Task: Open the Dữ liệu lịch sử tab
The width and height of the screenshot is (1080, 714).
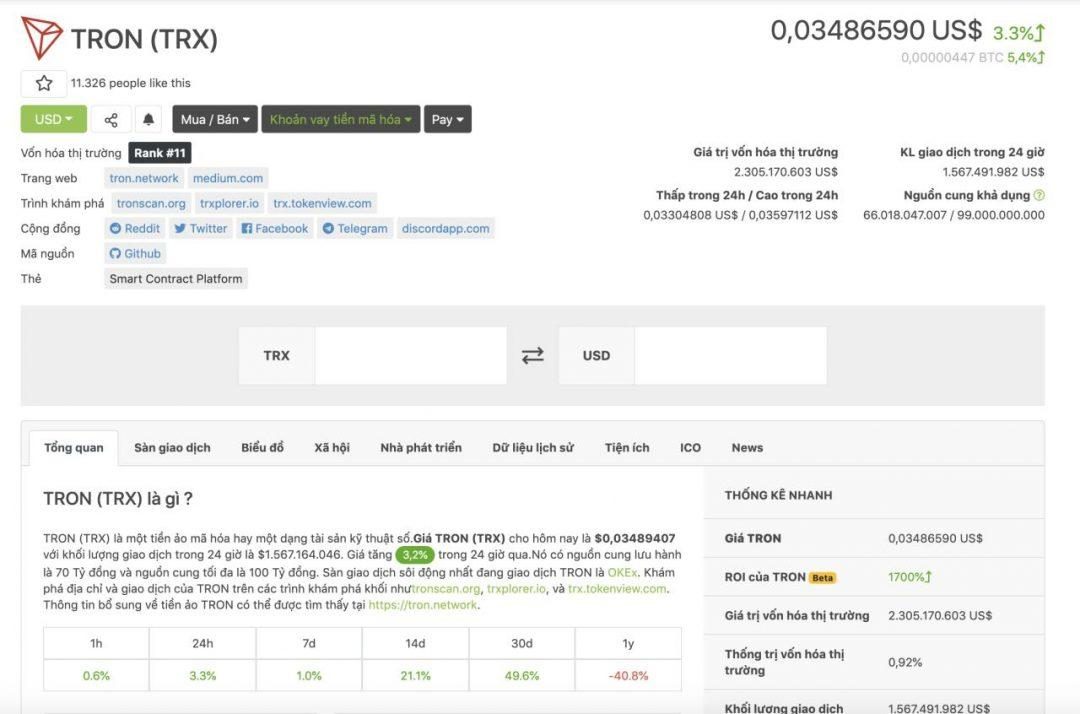Action: [x=533, y=448]
